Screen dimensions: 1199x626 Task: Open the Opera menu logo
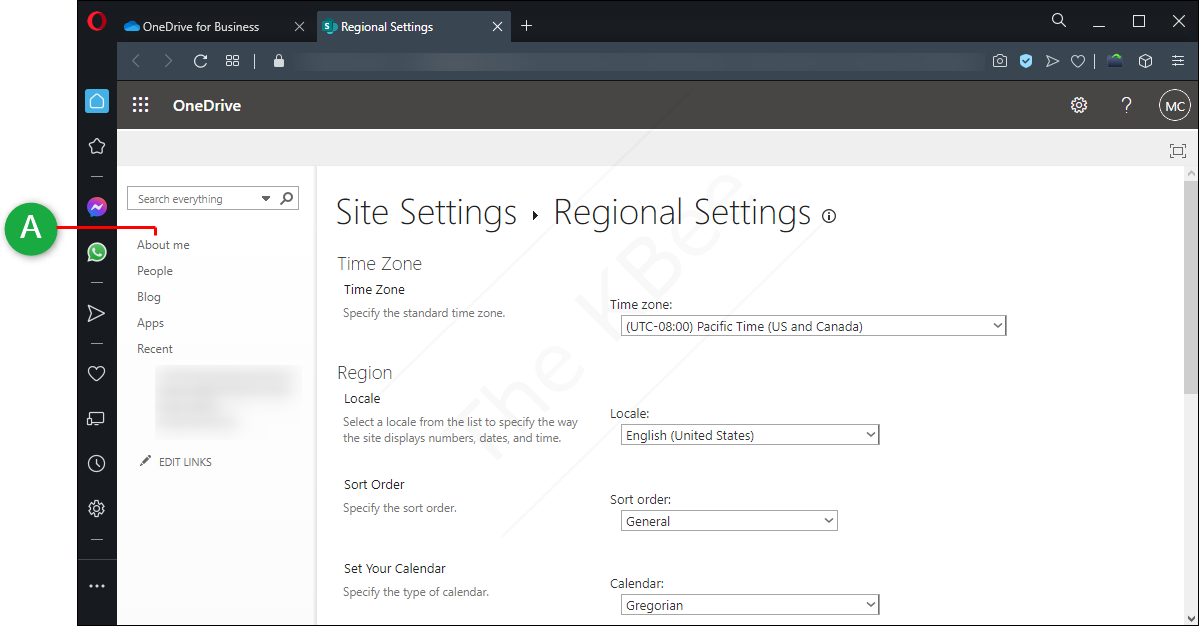[96, 21]
